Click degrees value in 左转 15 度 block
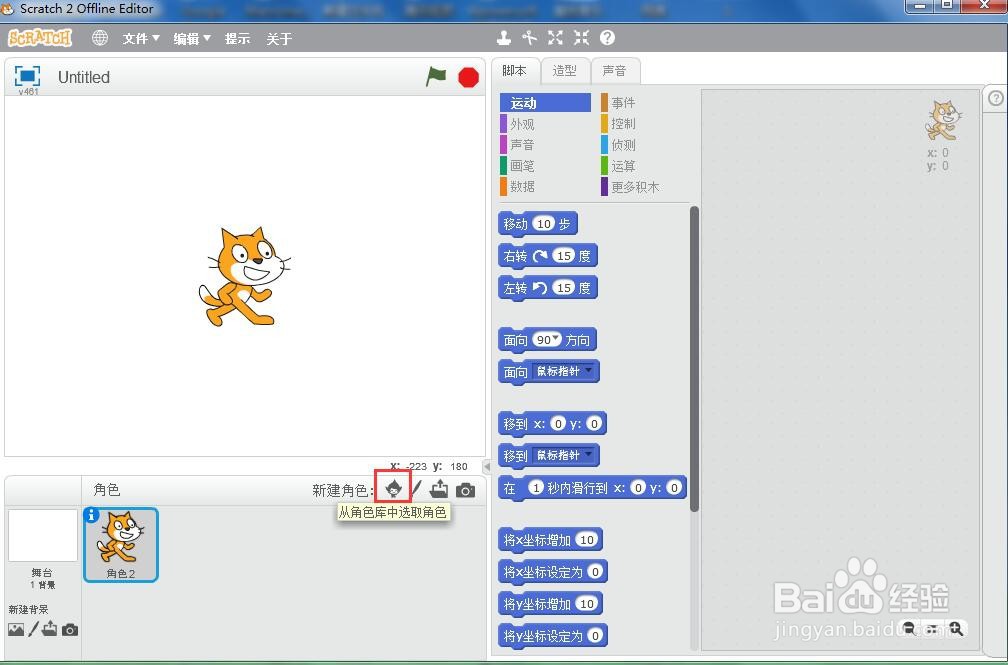The width and height of the screenshot is (1008, 665). [x=564, y=287]
